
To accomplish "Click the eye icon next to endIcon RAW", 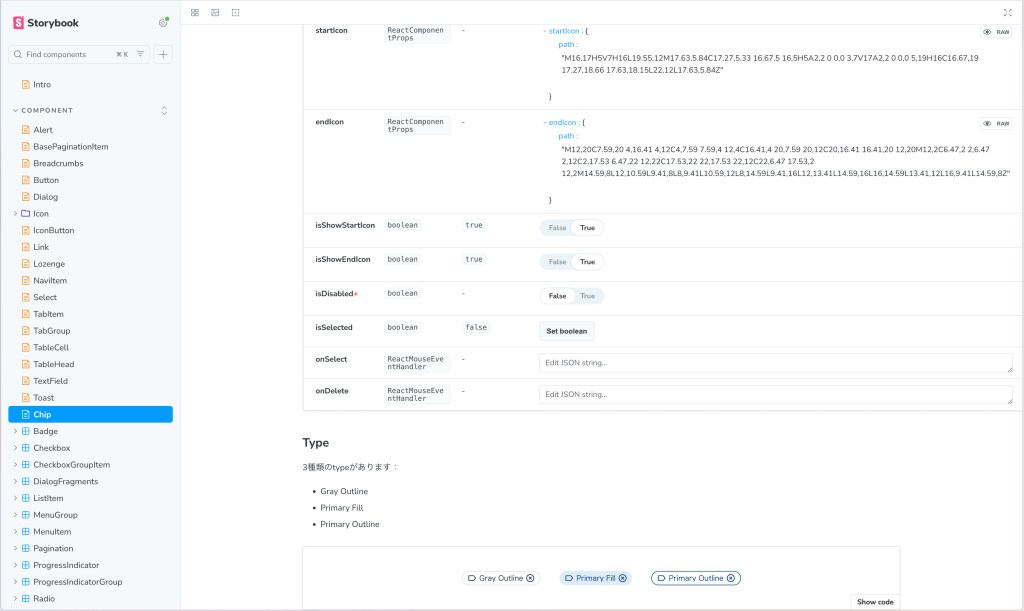I will tap(989, 122).
